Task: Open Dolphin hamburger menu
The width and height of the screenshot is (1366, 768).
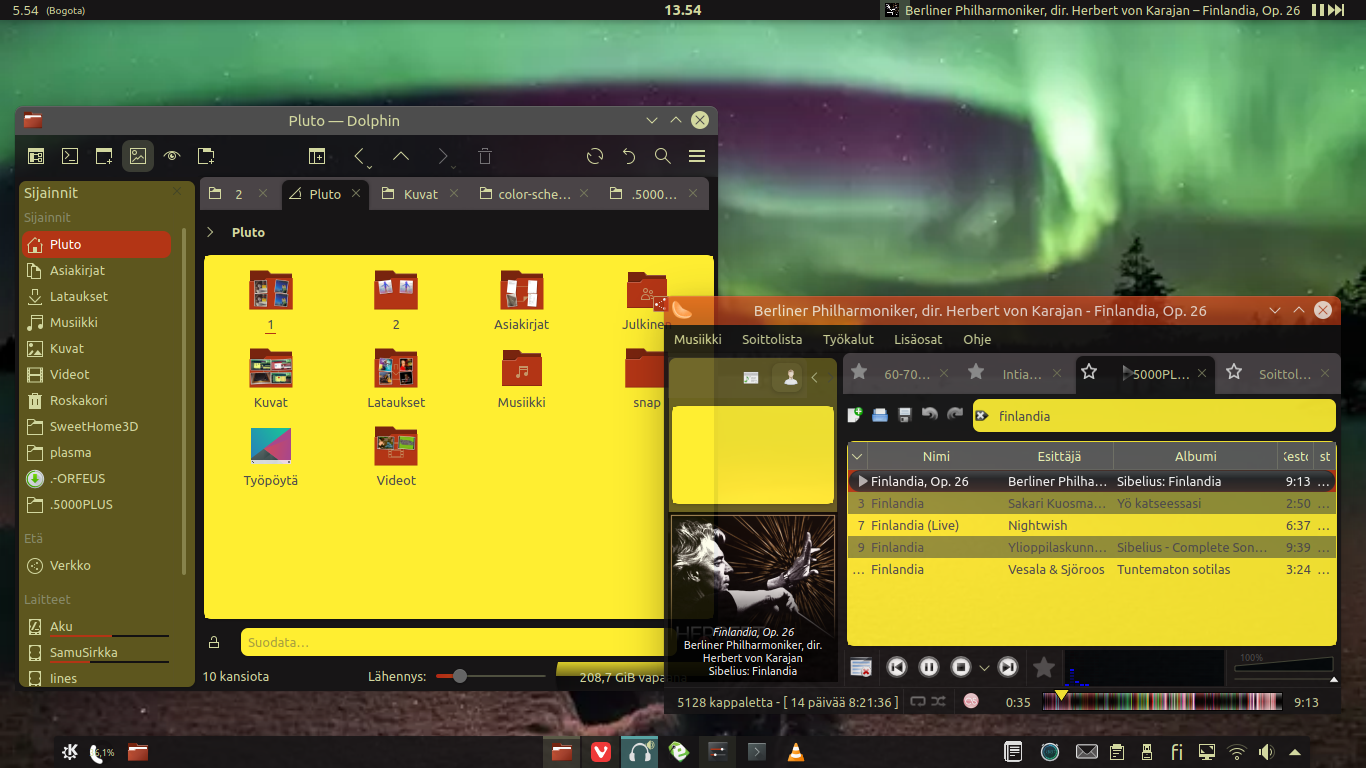Action: pyautogui.click(x=697, y=156)
